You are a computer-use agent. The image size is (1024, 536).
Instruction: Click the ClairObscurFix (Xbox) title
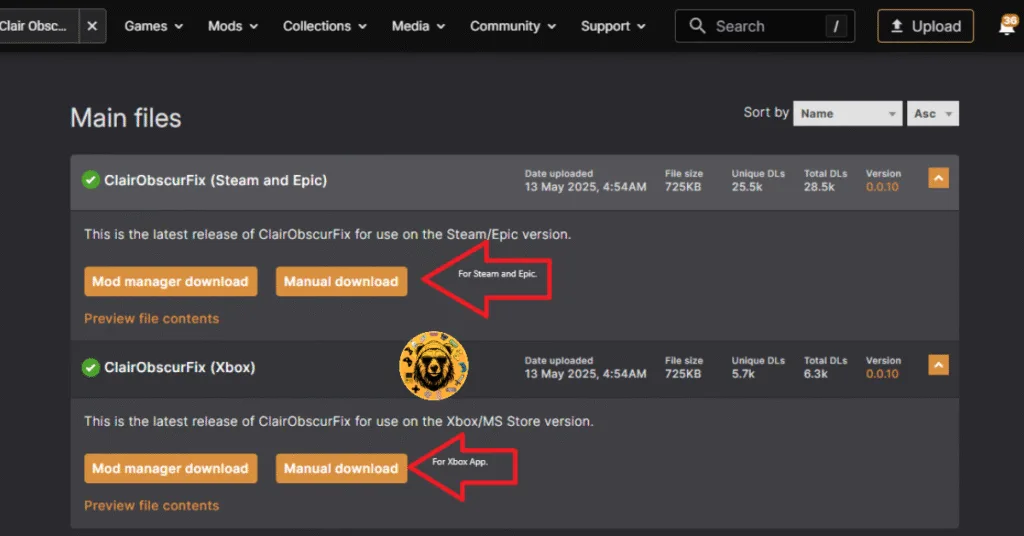click(180, 367)
